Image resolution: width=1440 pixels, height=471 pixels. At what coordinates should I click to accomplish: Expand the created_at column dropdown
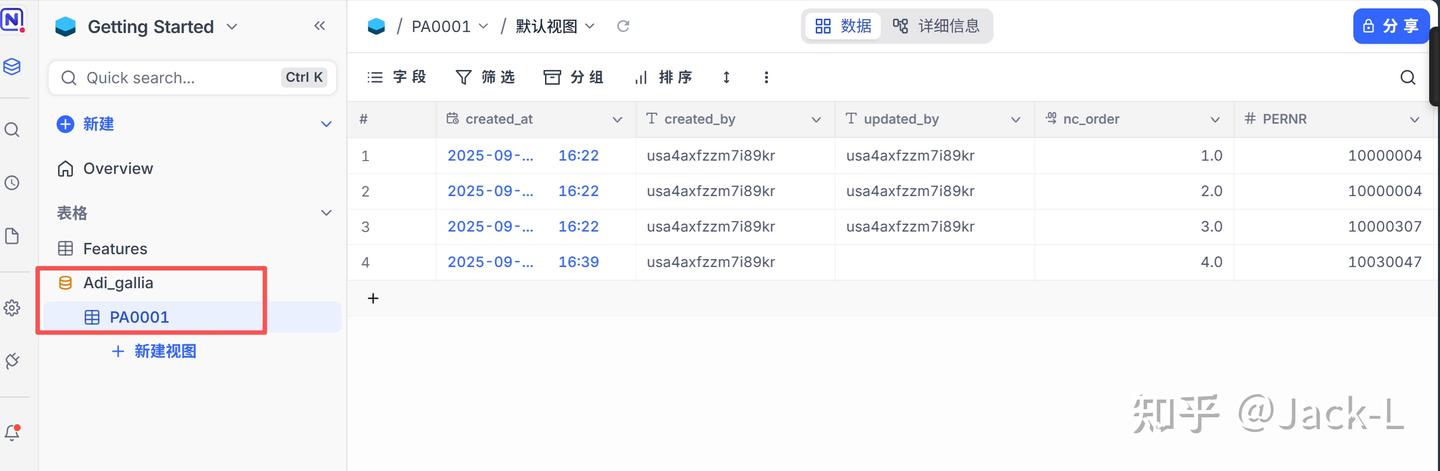click(617, 119)
